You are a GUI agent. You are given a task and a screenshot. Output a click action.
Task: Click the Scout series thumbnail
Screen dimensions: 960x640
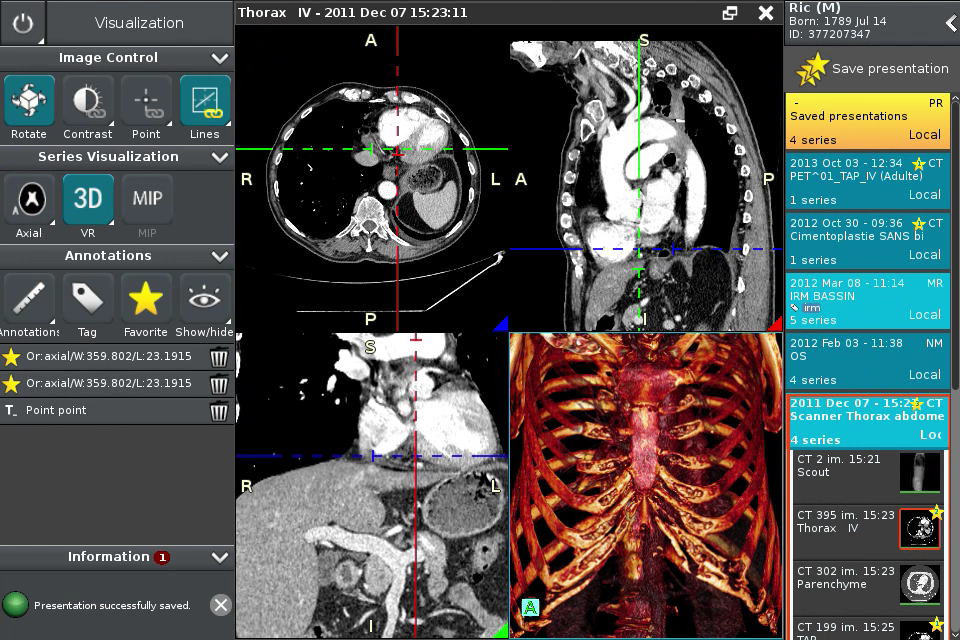[x=920, y=472]
